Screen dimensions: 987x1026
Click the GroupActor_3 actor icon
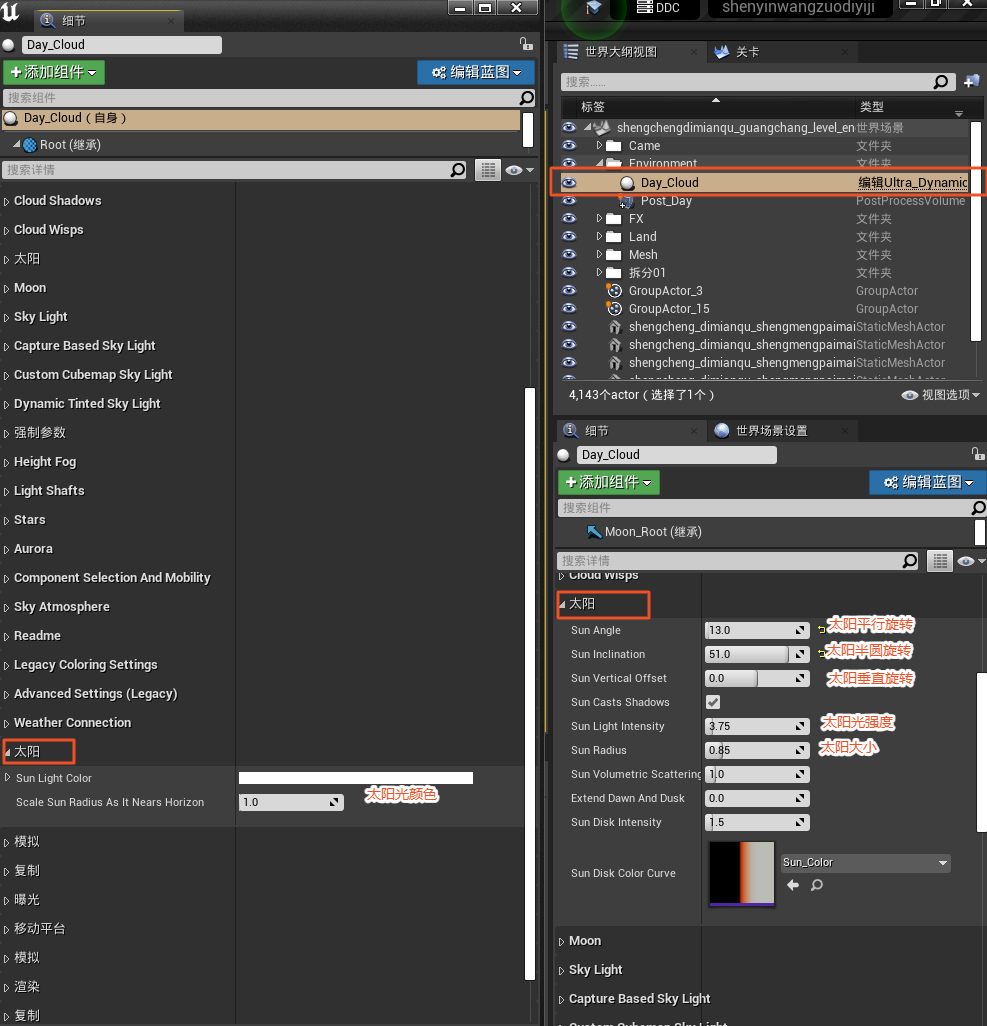click(615, 291)
